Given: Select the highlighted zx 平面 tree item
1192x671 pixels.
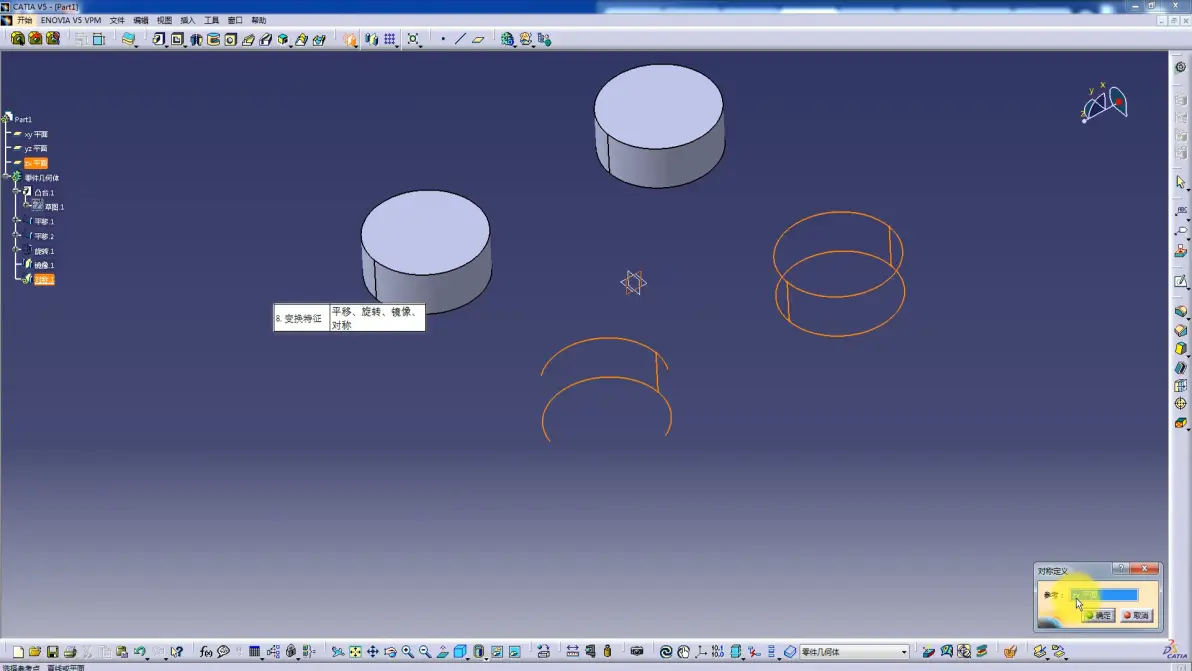Looking at the screenshot, I should click(36, 163).
